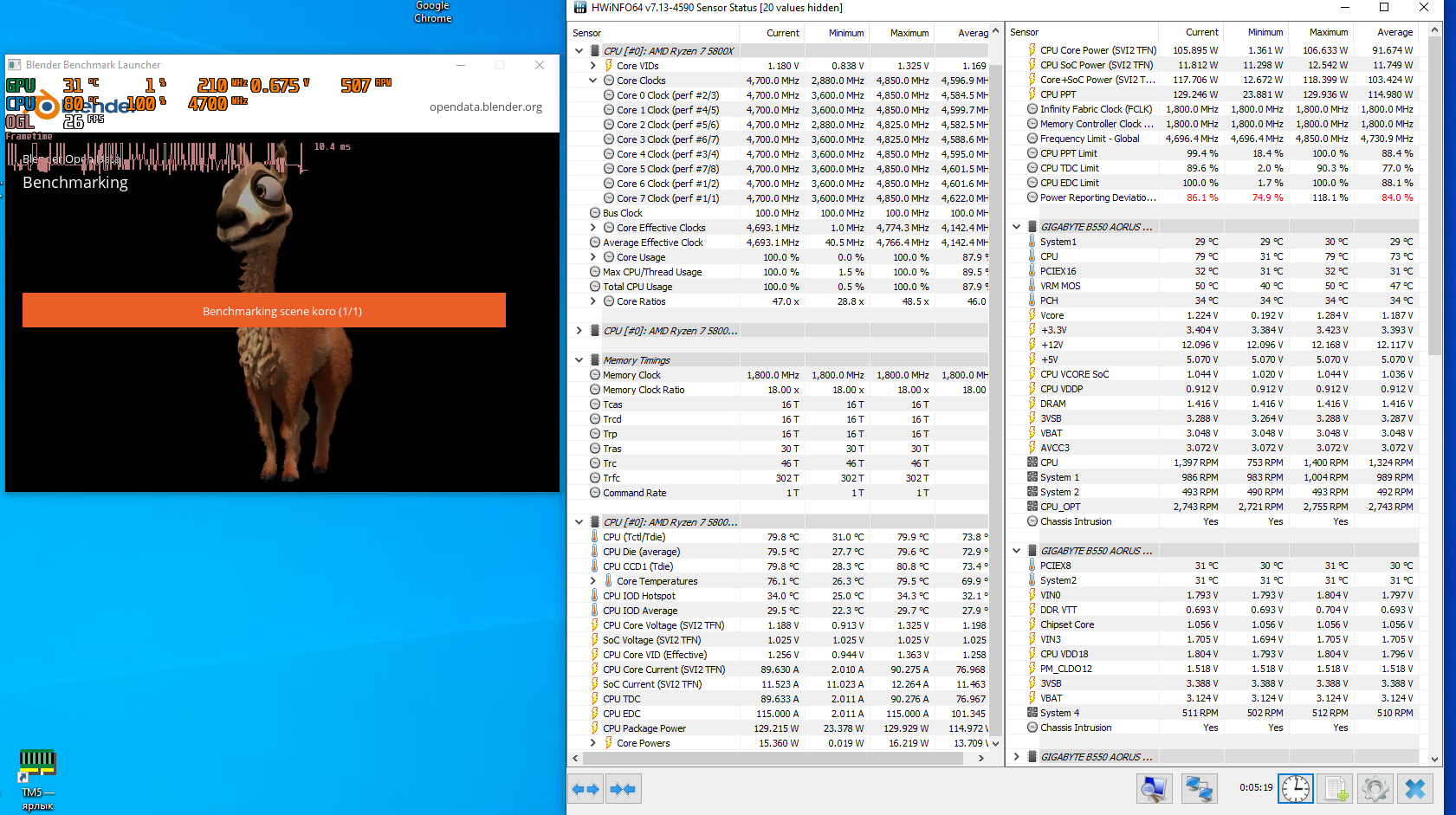The image size is (1456, 815).
Task: Click the left panel's scroll-down arrow
Action: coord(995,743)
